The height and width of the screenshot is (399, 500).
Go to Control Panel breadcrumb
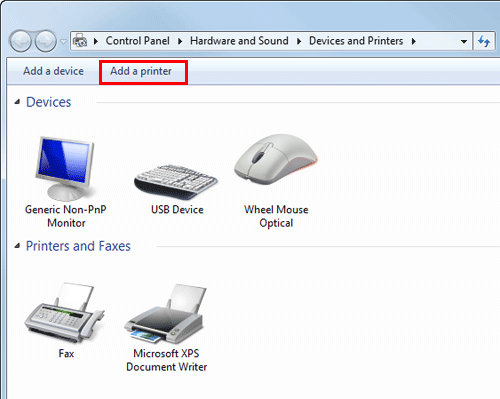(x=138, y=41)
